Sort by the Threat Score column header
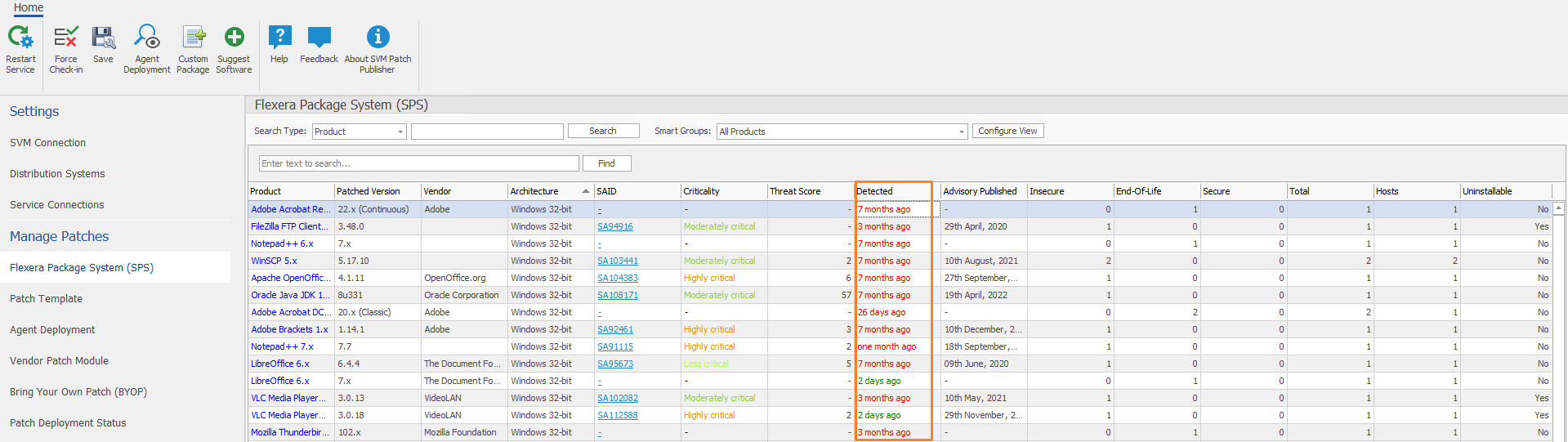The height and width of the screenshot is (442, 1568). (x=811, y=191)
